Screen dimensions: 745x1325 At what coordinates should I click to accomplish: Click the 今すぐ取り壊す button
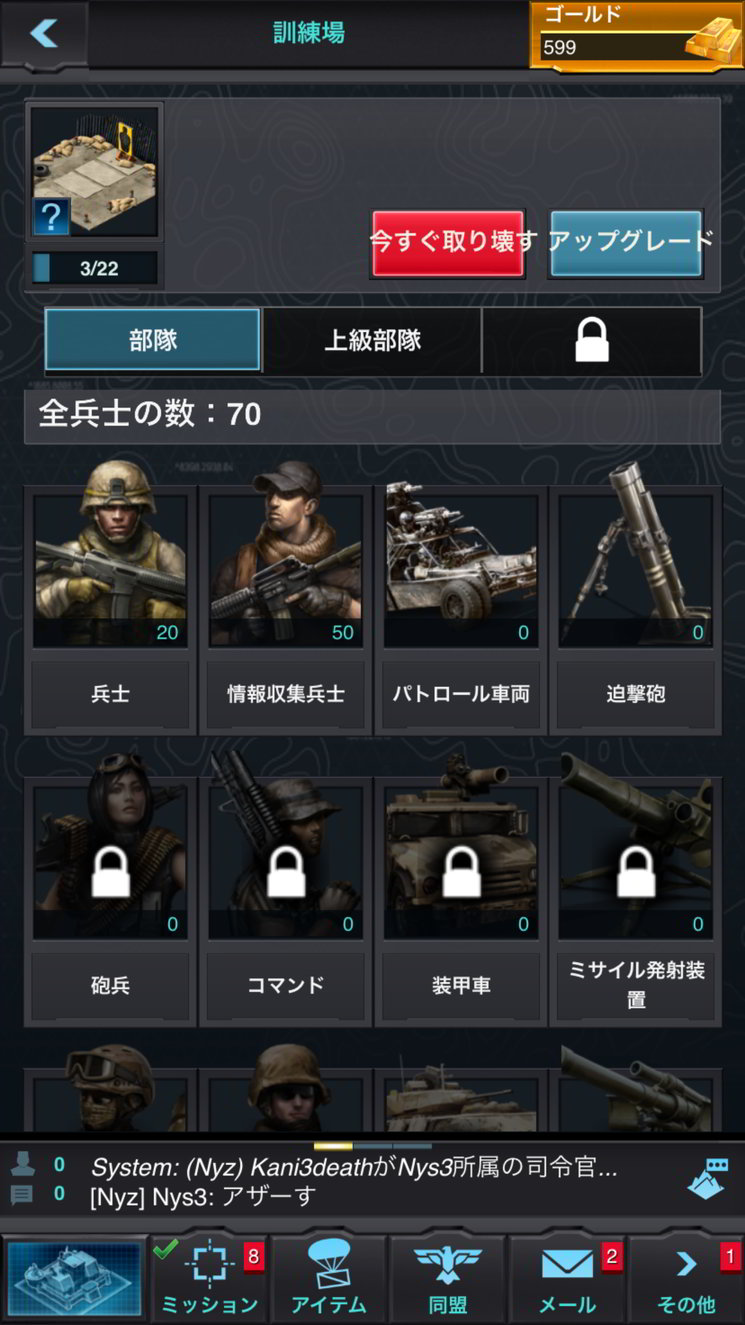click(x=448, y=243)
